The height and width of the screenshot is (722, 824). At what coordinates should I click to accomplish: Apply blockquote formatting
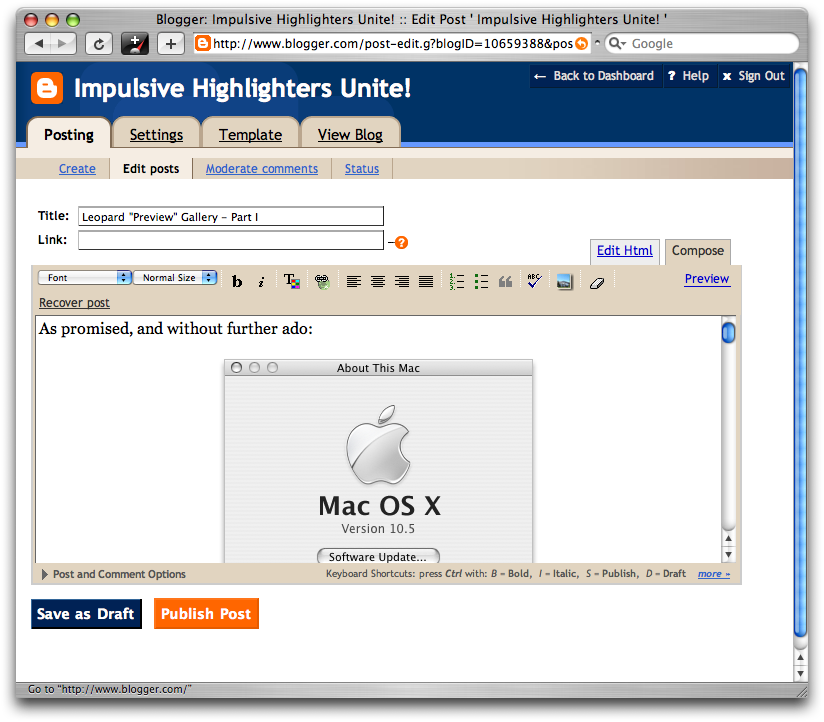pyautogui.click(x=505, y=282)
